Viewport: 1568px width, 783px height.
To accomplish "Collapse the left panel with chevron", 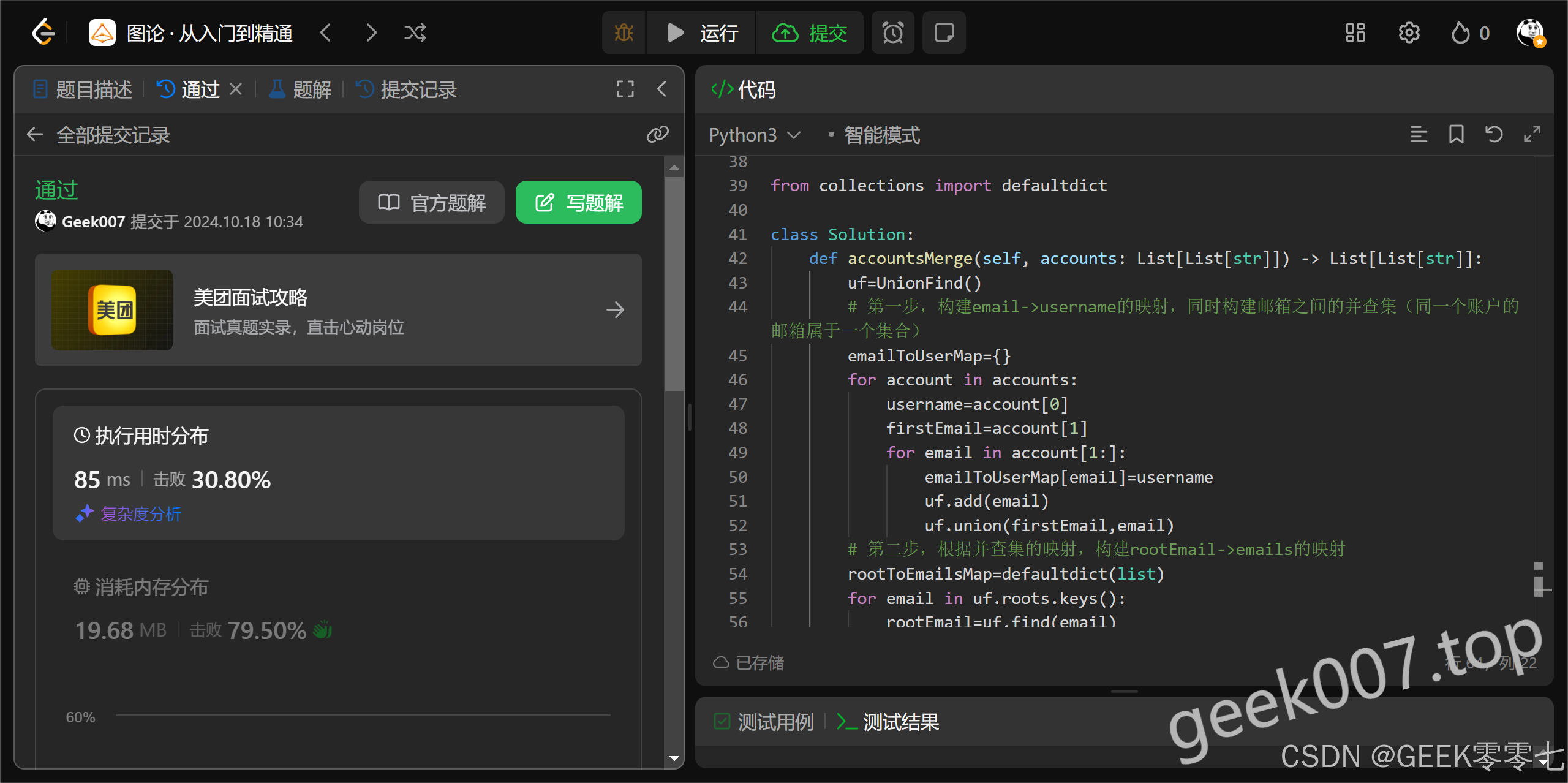I will point(662,89).
